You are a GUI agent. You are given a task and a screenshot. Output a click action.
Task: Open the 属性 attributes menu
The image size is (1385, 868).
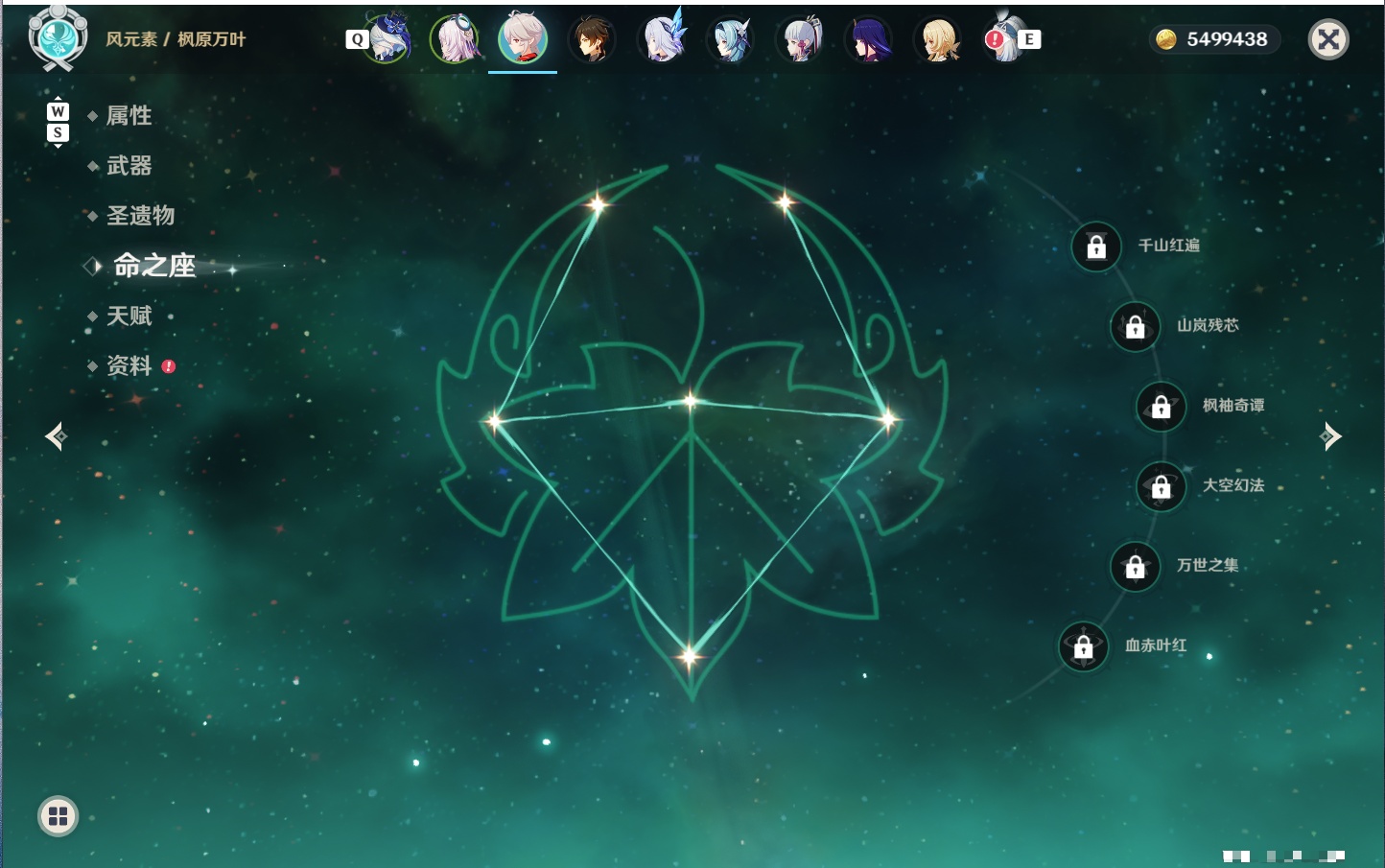coord(129,116)
